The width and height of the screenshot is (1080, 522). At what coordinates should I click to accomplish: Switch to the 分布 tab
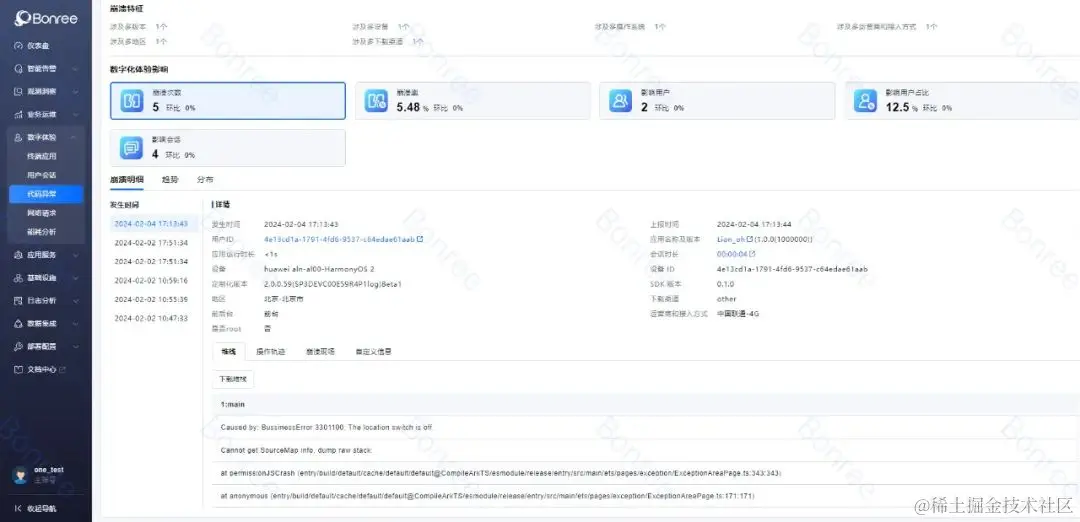(x=205, y=180)
